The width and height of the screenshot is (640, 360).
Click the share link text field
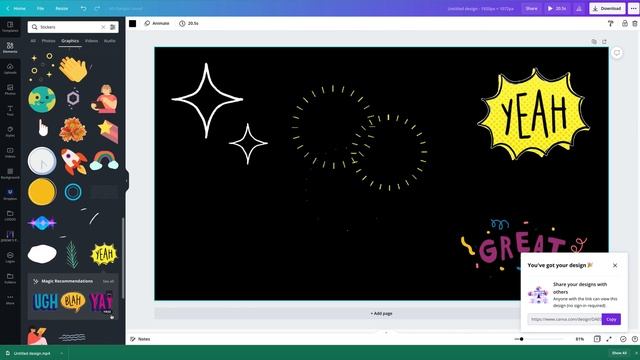pos(564,319)
